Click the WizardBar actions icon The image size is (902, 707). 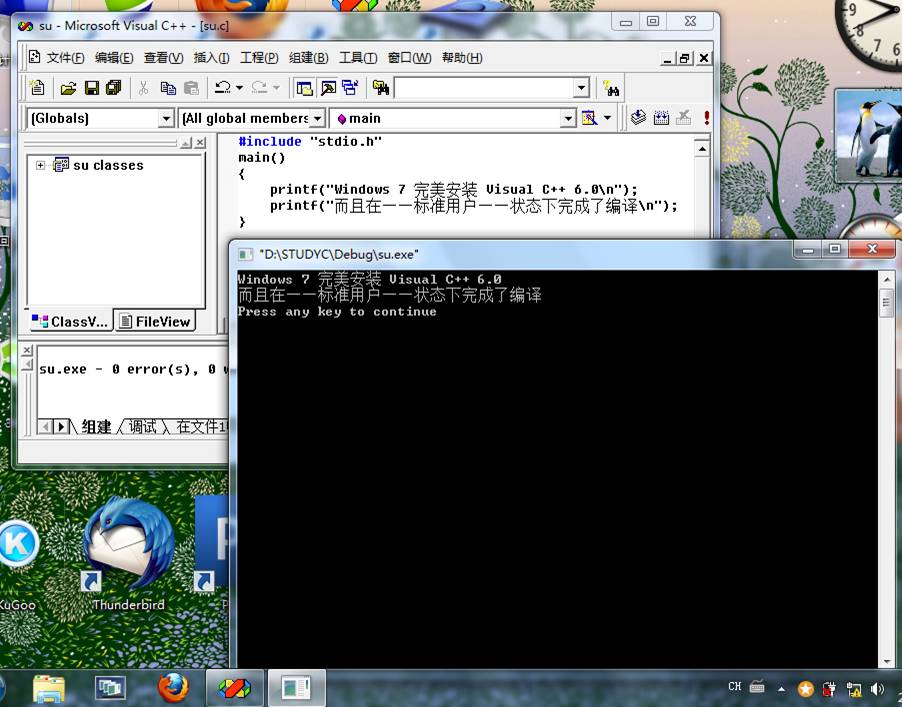click(x=589, y=118)
